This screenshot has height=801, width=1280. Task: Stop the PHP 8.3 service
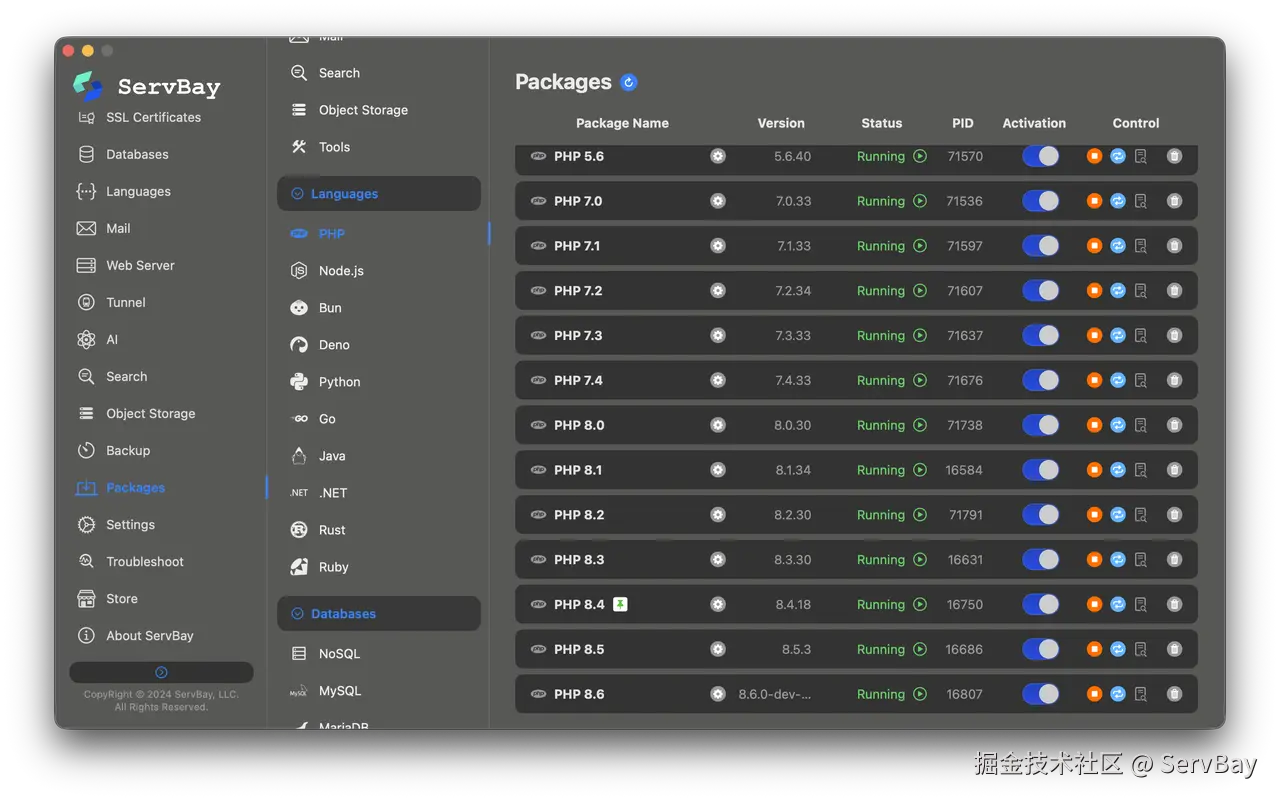1094,560
